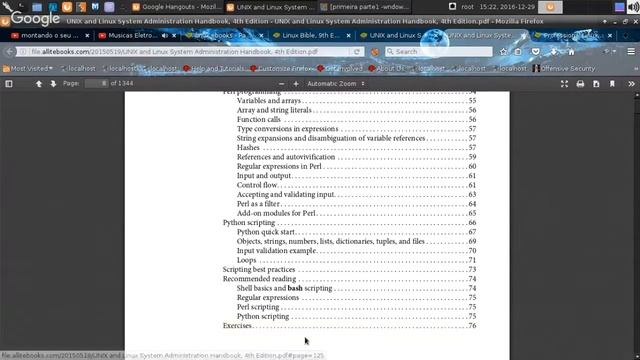Mute audio on Musicas Eletro tab
Screen dimensions: 640x360
164,36
